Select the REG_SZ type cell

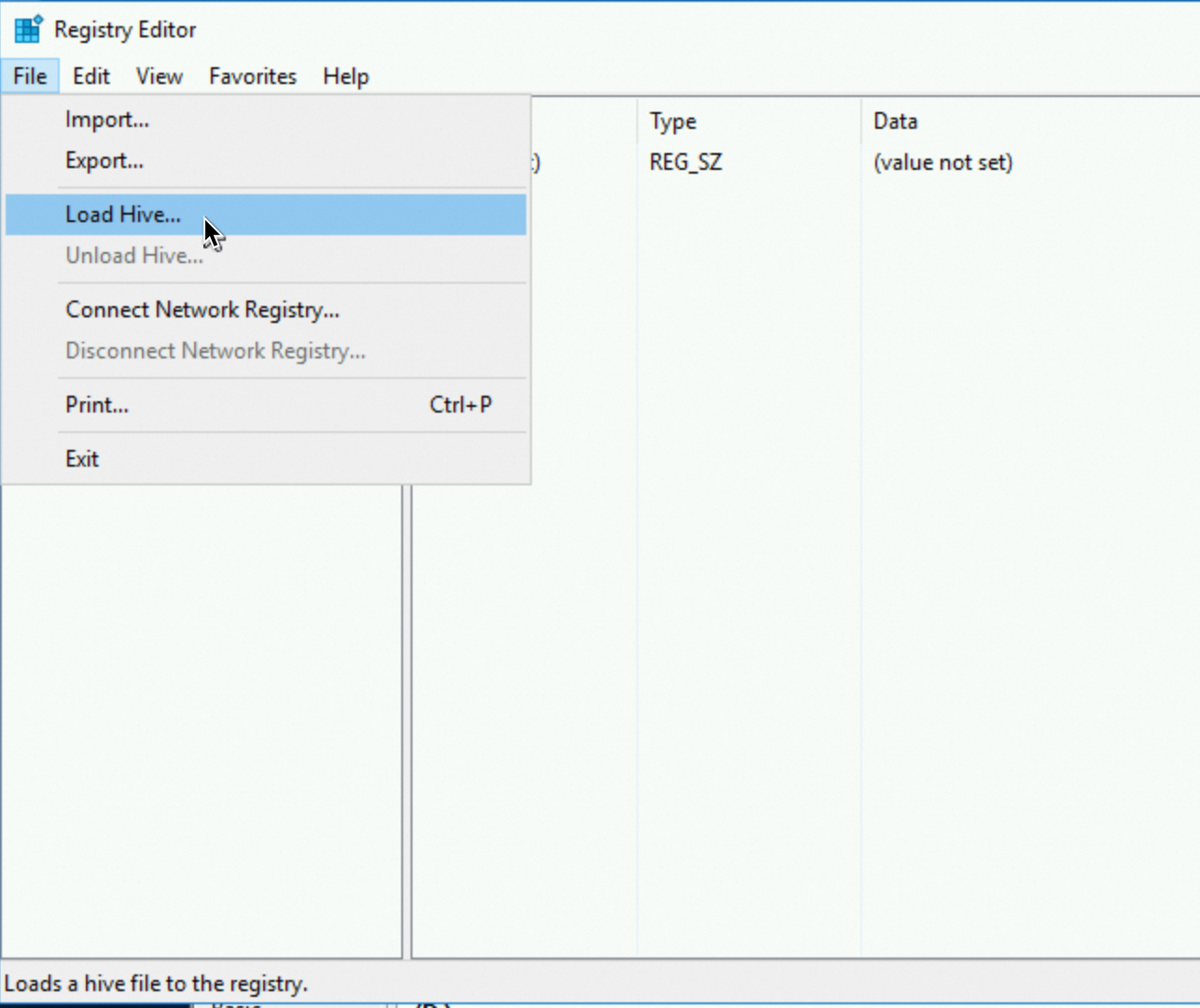(x=686, y=162)
